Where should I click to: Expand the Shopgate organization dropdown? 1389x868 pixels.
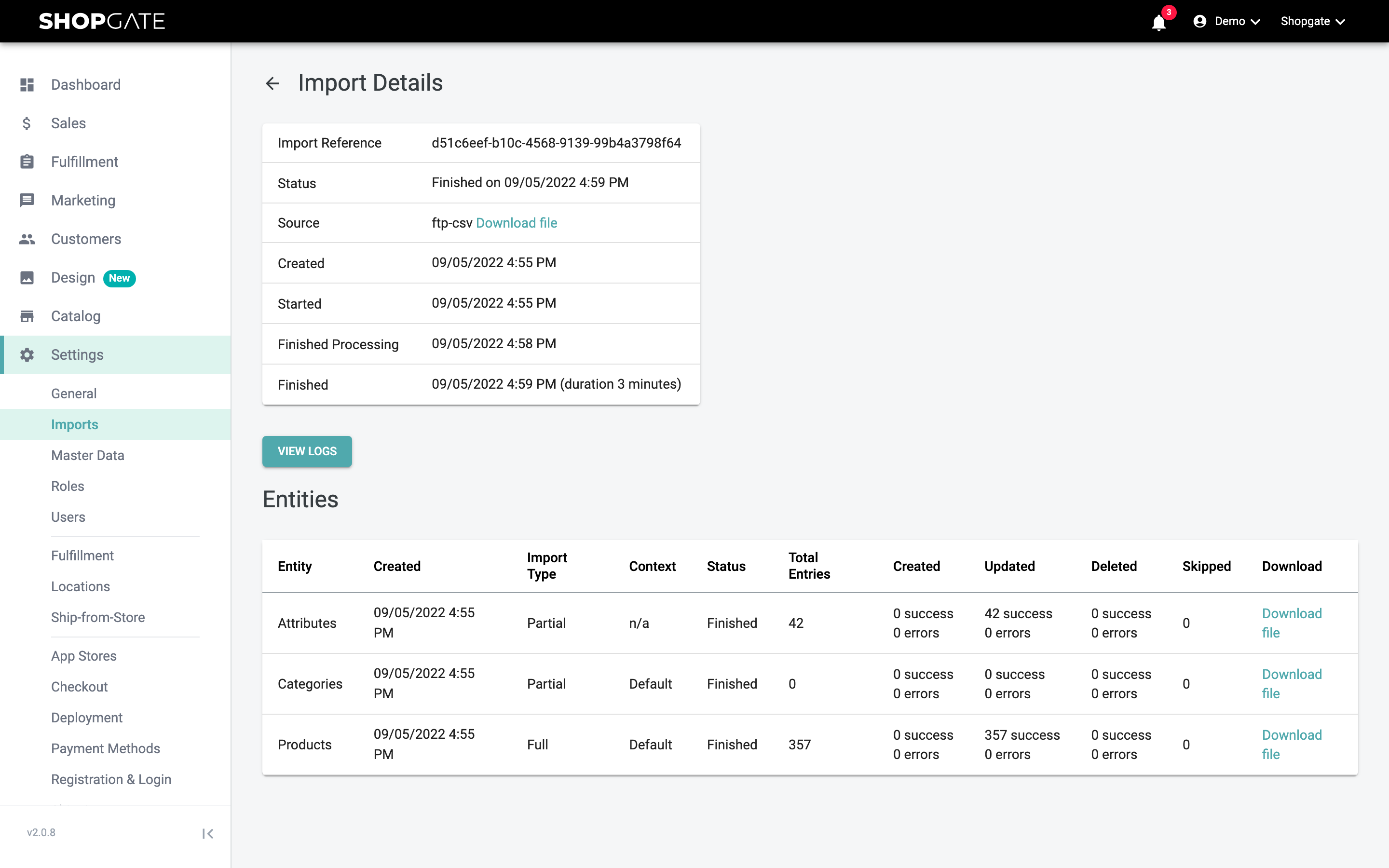1313,21
